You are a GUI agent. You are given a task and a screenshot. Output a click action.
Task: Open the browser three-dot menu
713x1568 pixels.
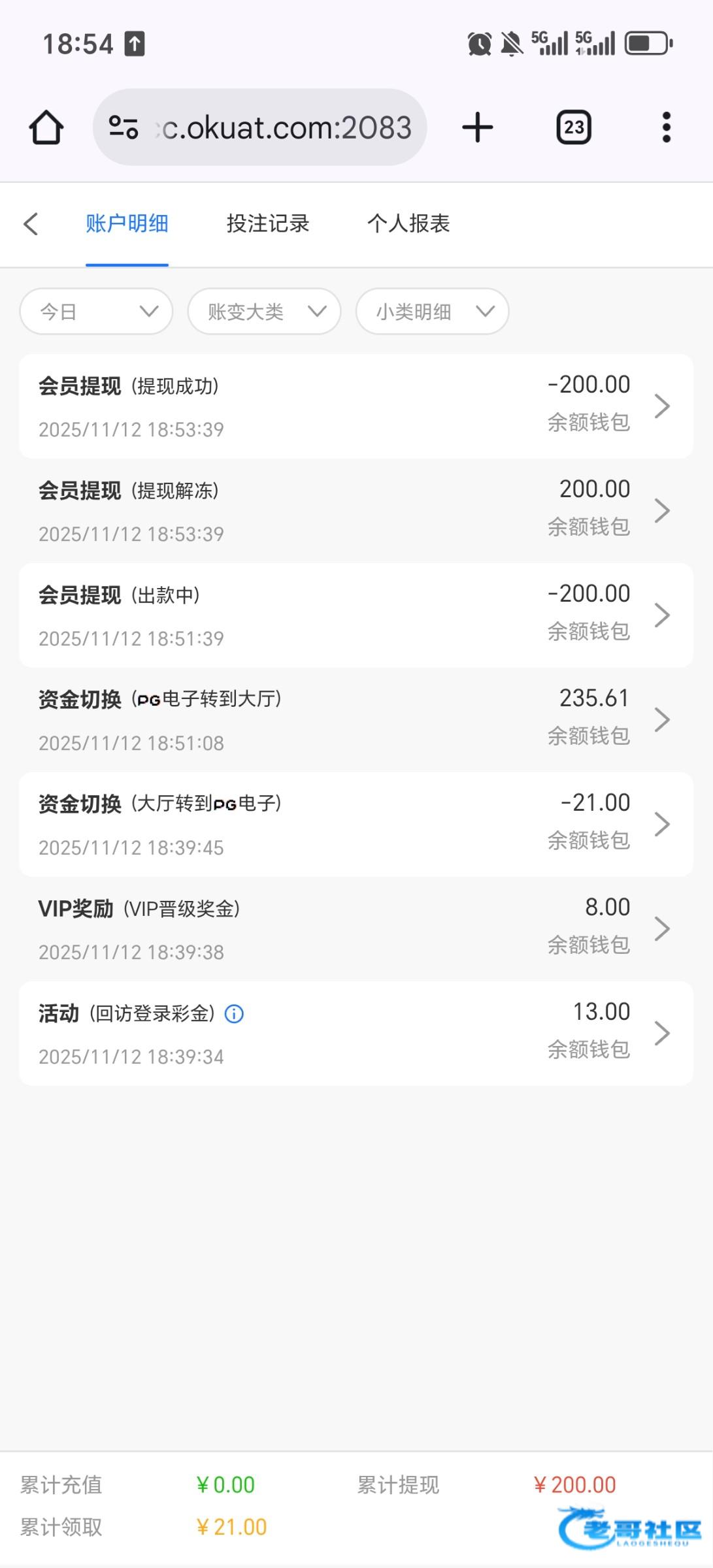pyautogui.click(x=666, y=127)
